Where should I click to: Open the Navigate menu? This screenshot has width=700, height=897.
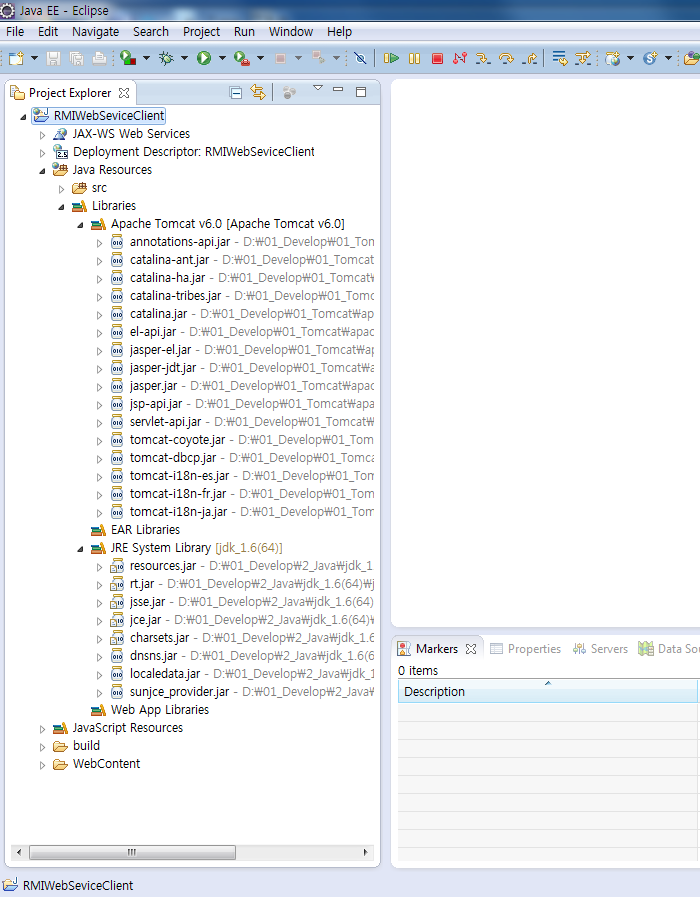(x=95, y=31)
